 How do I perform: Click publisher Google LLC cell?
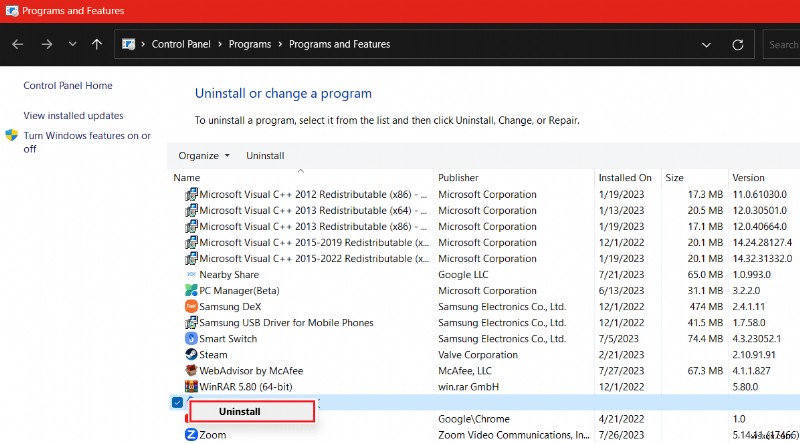[463, 275]
